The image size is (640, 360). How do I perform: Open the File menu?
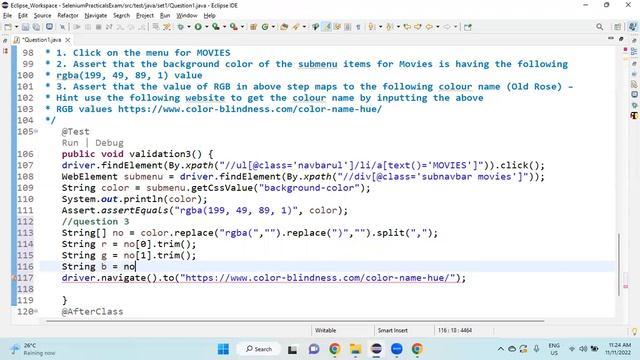7,16
